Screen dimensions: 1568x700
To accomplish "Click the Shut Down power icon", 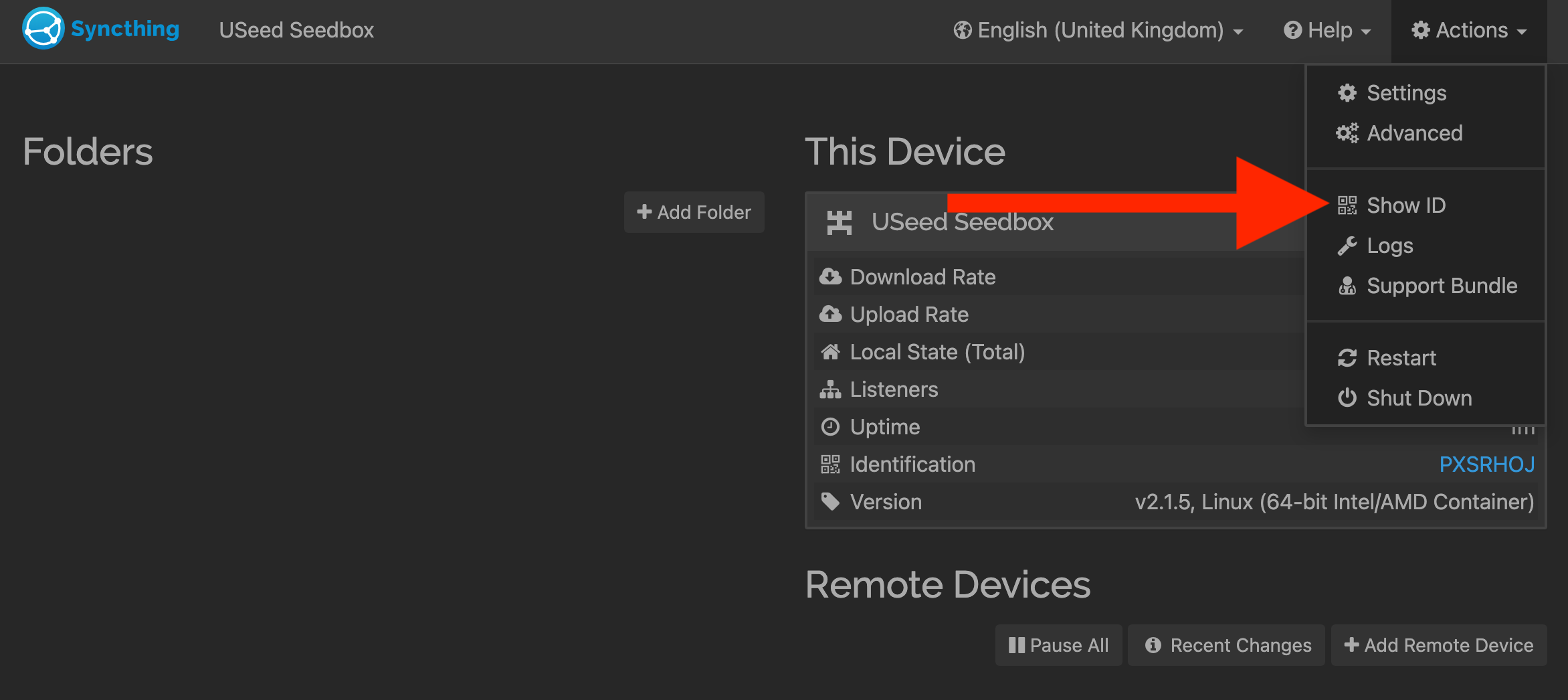I will coord(1347,398).
